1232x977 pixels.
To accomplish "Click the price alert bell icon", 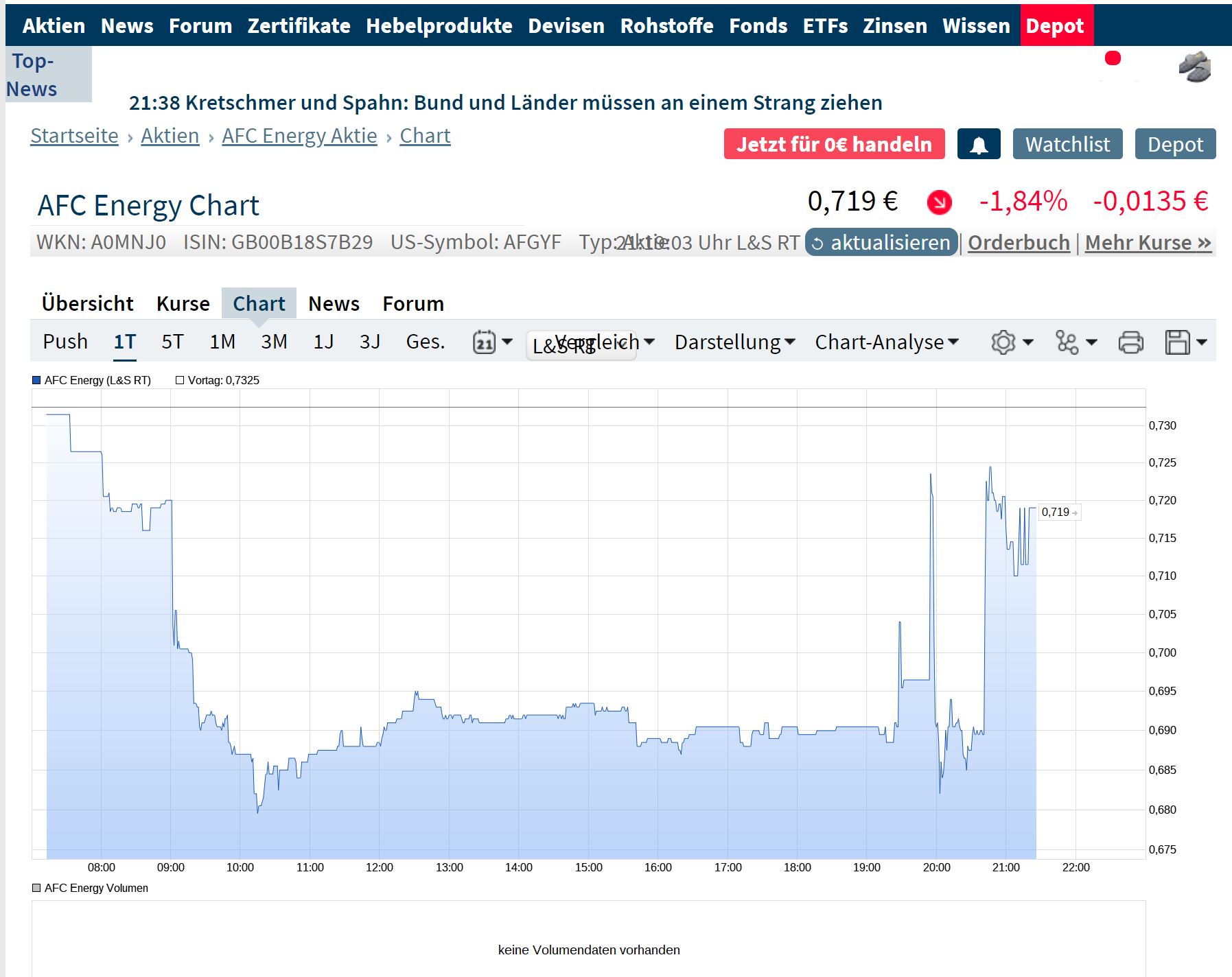I will click(979, 144).
